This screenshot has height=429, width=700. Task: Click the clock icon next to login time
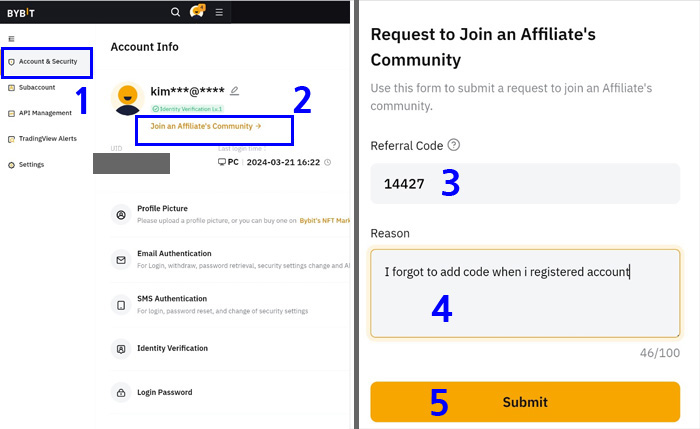click(x=328, y=162)
